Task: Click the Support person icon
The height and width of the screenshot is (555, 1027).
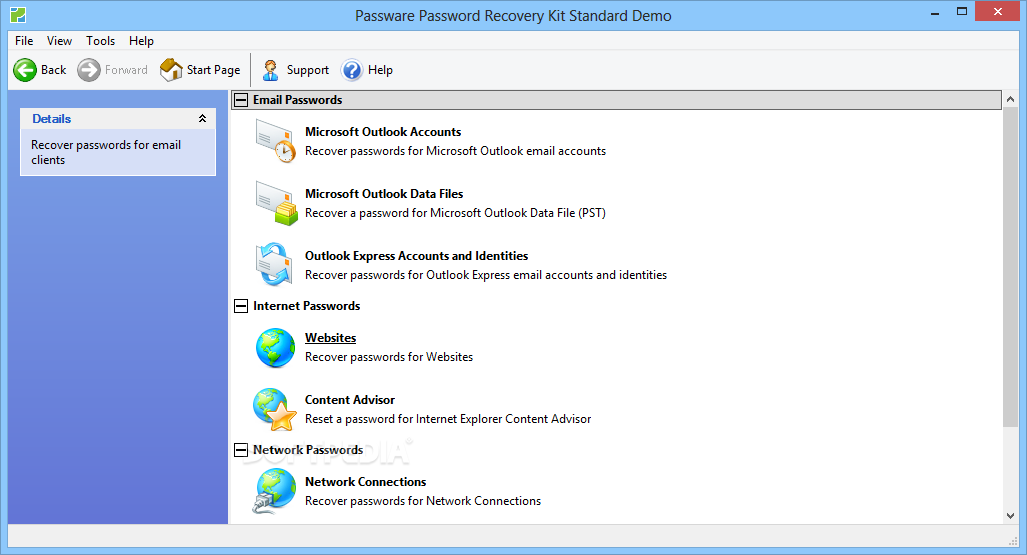Action: click(271, 70)
